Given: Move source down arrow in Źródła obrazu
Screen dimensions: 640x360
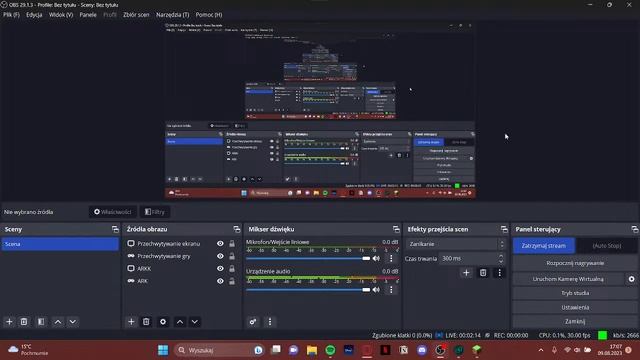Looking at the screenshot, I should [195, 322].
